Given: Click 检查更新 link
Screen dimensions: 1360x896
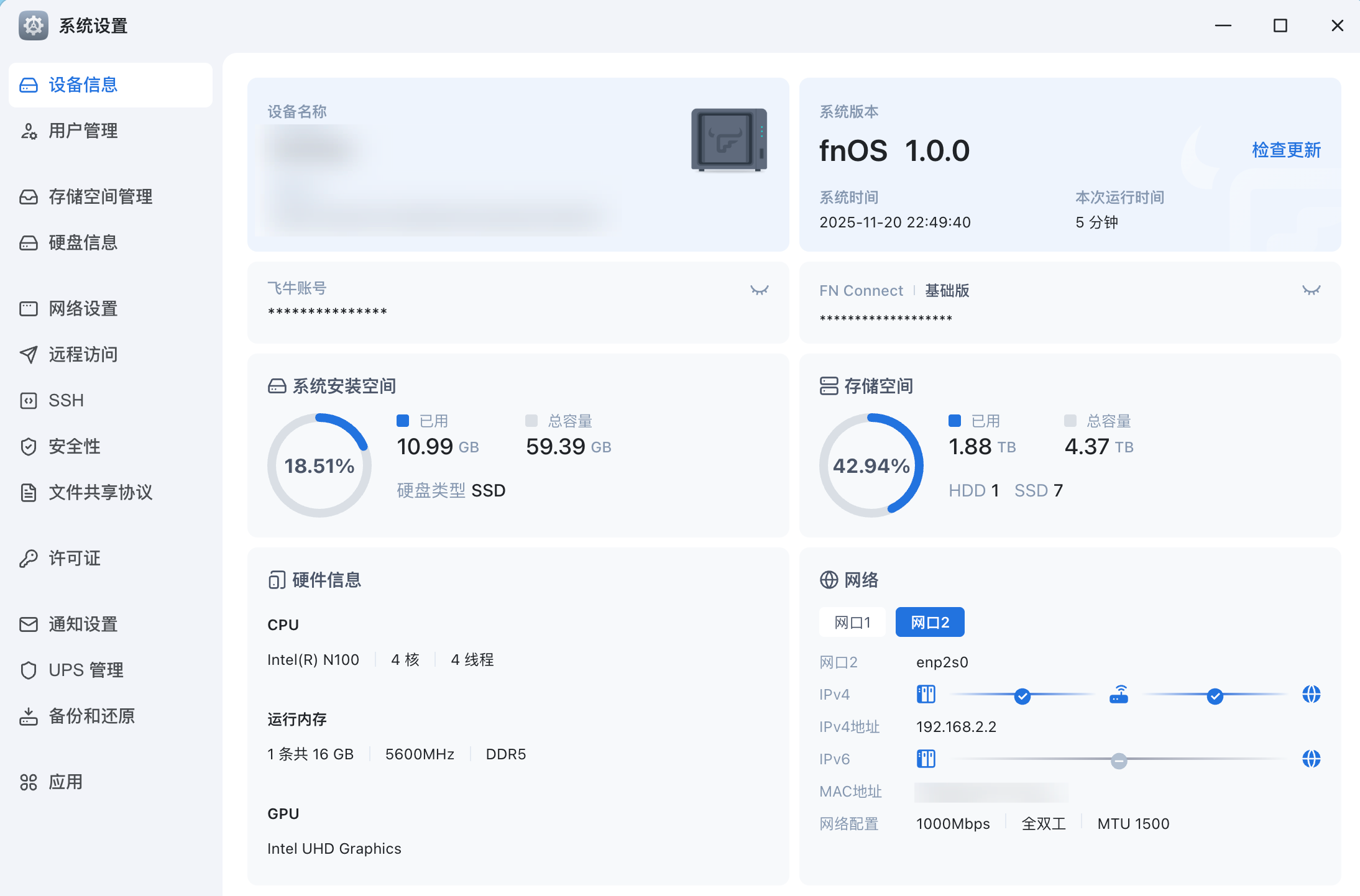Looking at the screenshot, I should point(1286,150).
